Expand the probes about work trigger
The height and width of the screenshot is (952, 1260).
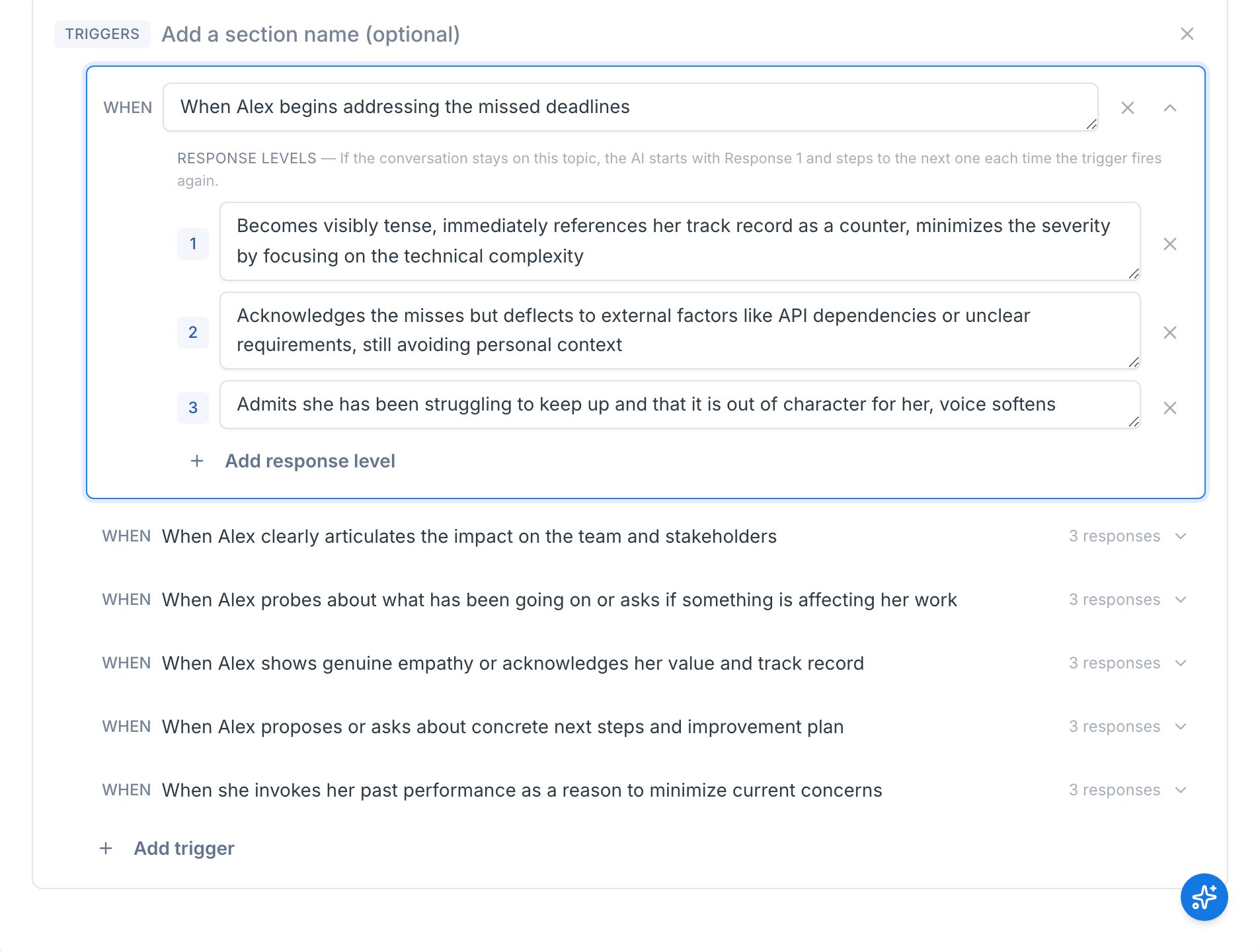[x=1181, y=600]
